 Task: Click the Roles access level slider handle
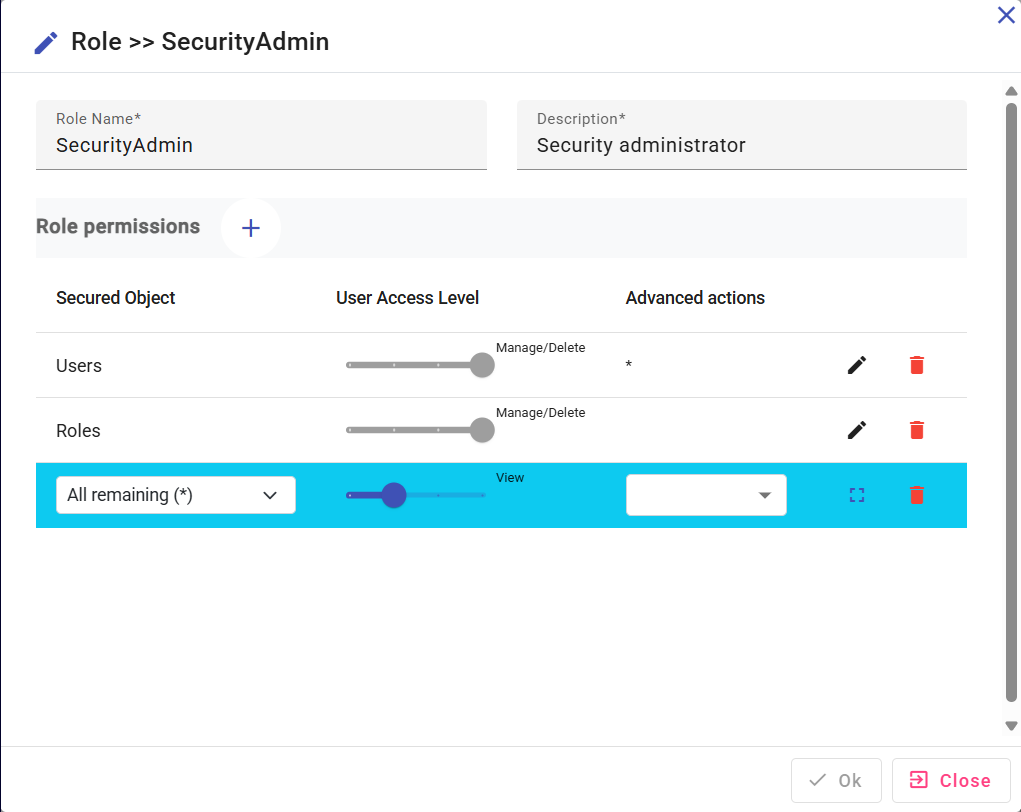pyautogui.click(x=482, y=430)
